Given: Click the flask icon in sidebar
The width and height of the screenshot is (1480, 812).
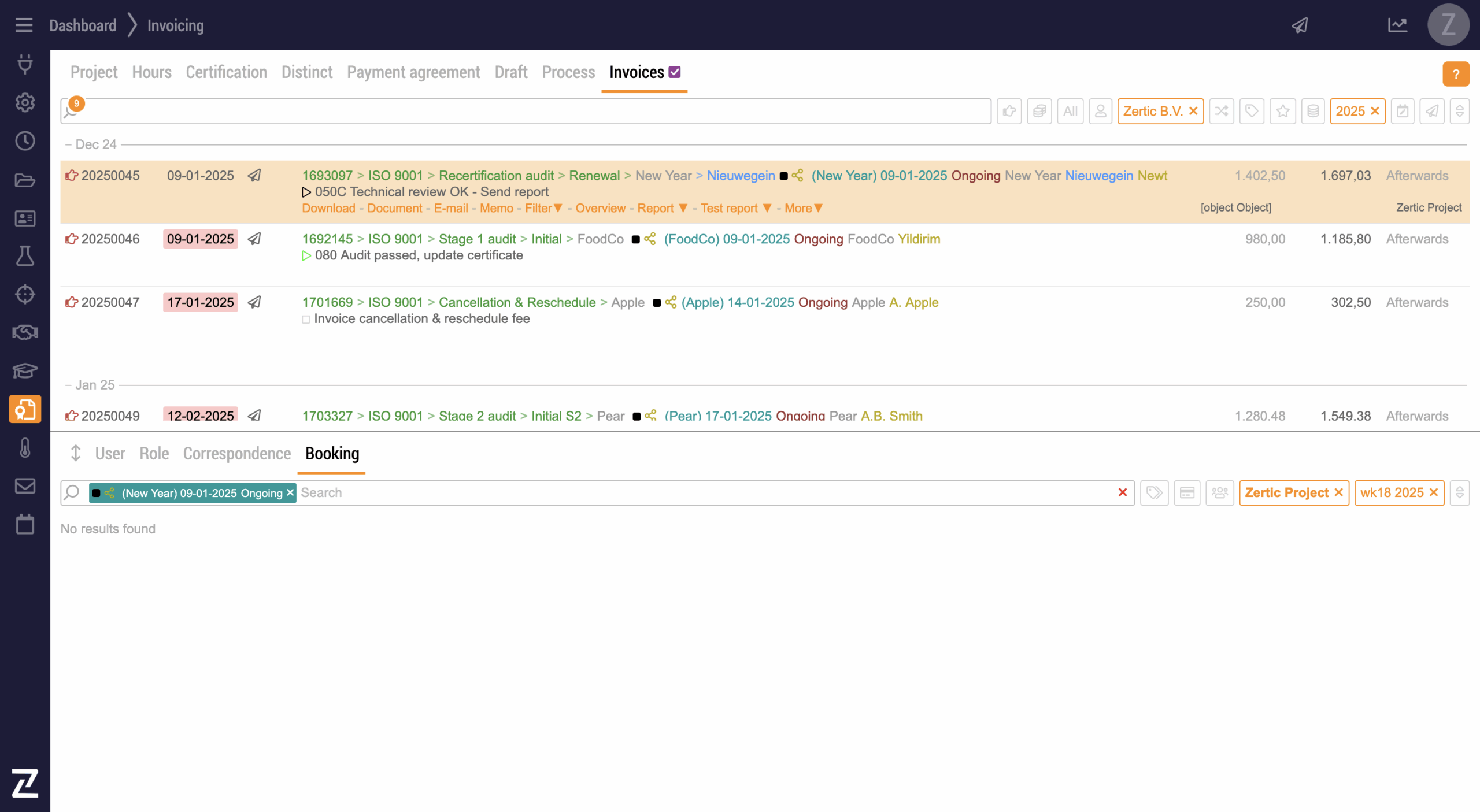Looking at the screenshot, I should (x=25, y=256).
